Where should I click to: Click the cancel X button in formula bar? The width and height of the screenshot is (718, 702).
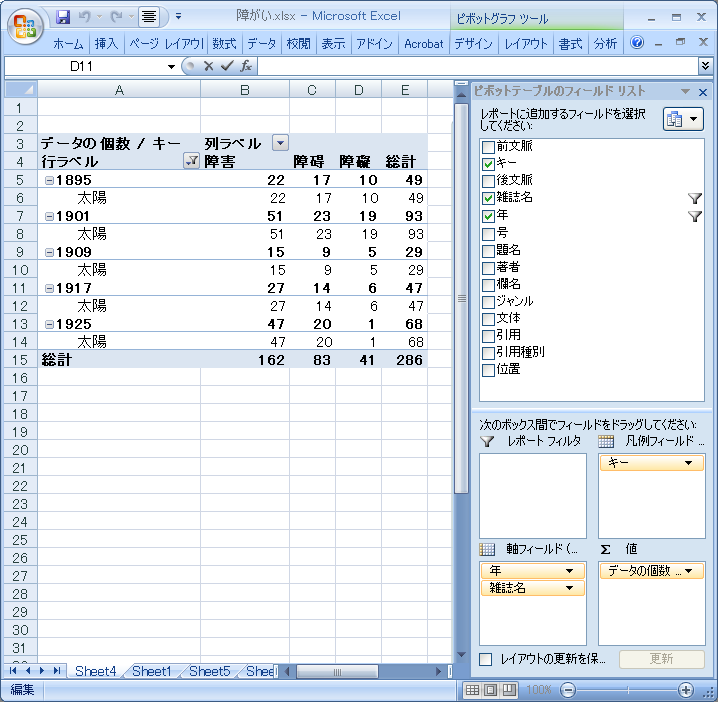click(209, 66)
